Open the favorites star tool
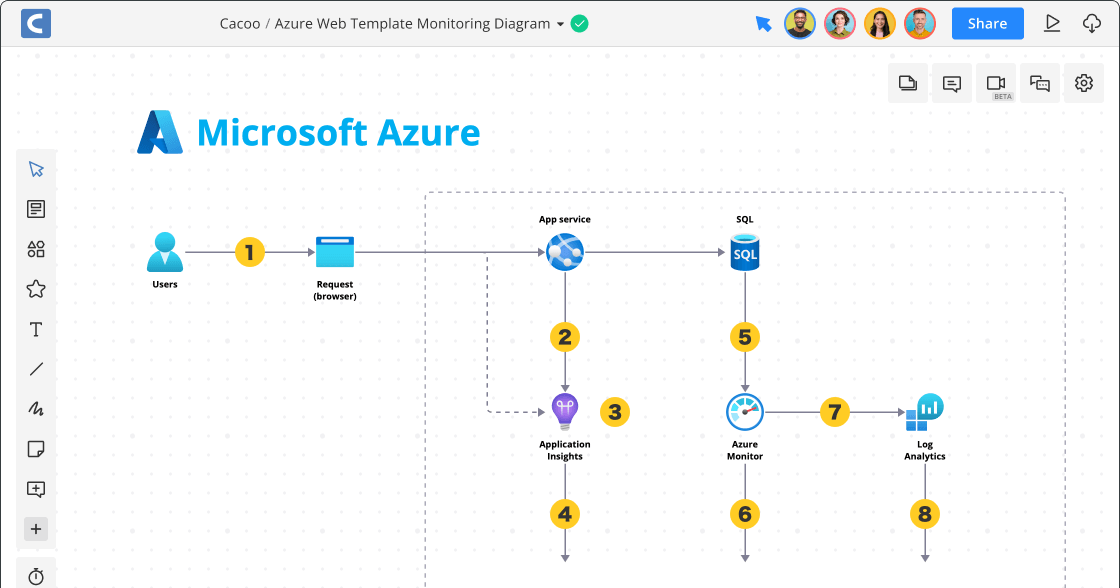This screenshot has width=1120, height=588. 36,289
